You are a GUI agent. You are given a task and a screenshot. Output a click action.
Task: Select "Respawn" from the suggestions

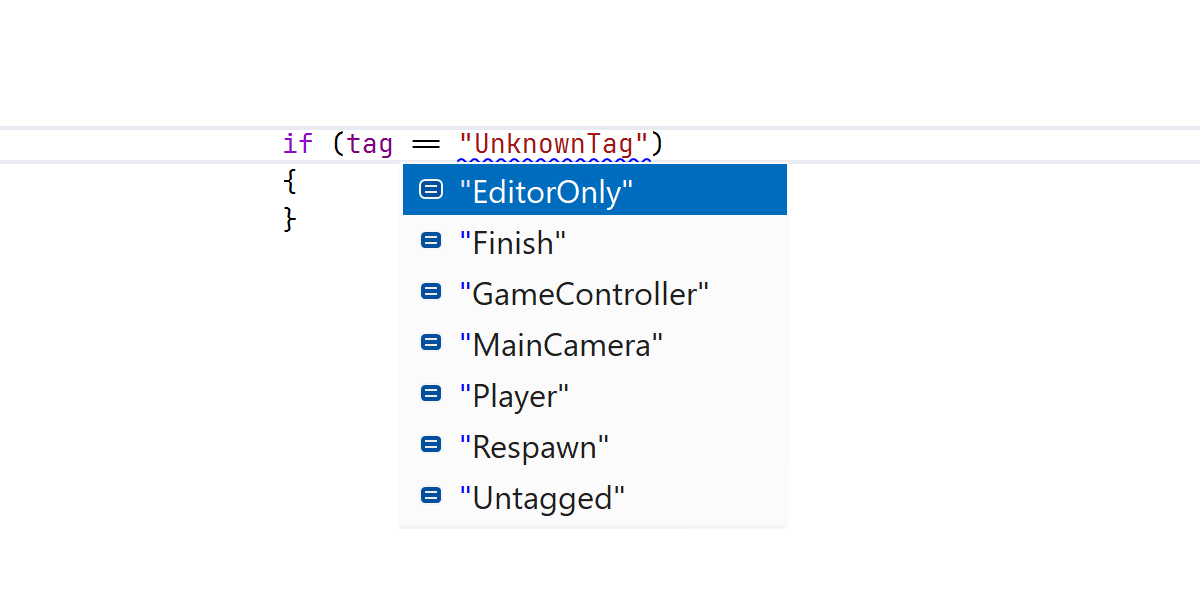click(534, 446)
